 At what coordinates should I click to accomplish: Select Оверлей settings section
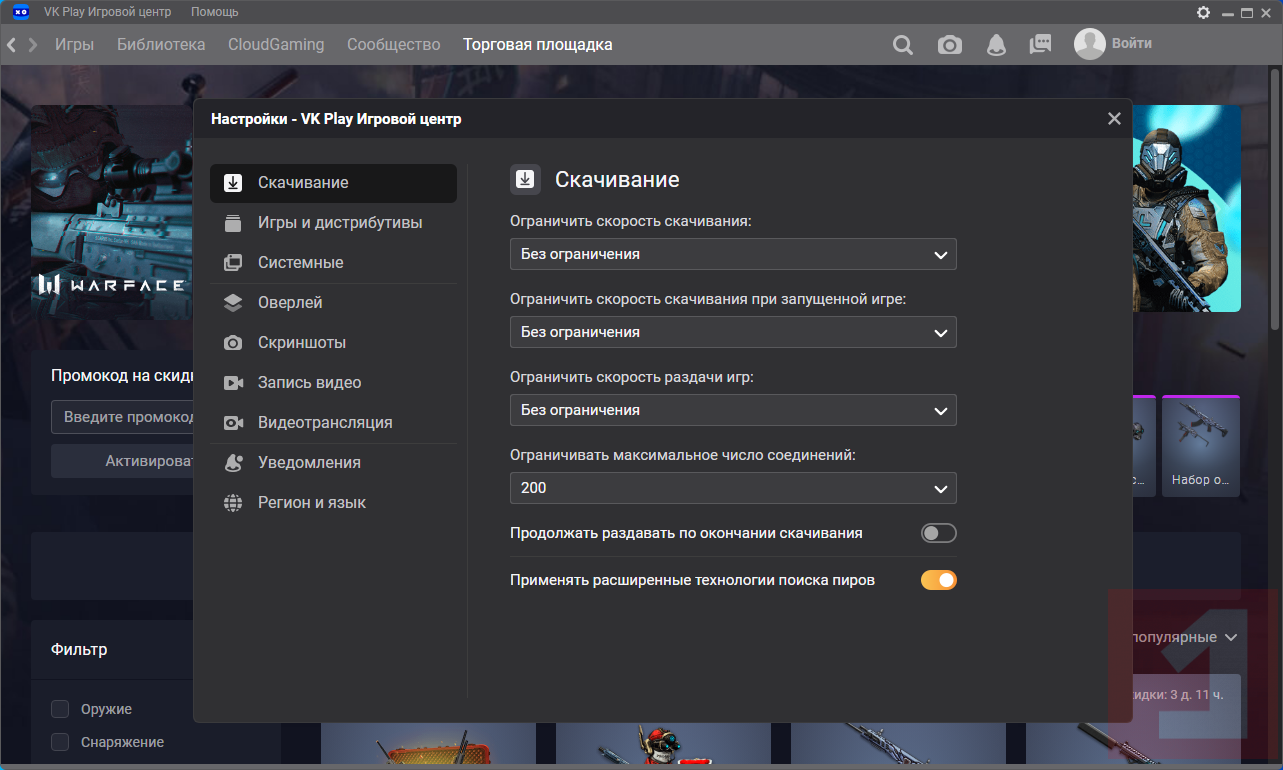pos(333,303)
